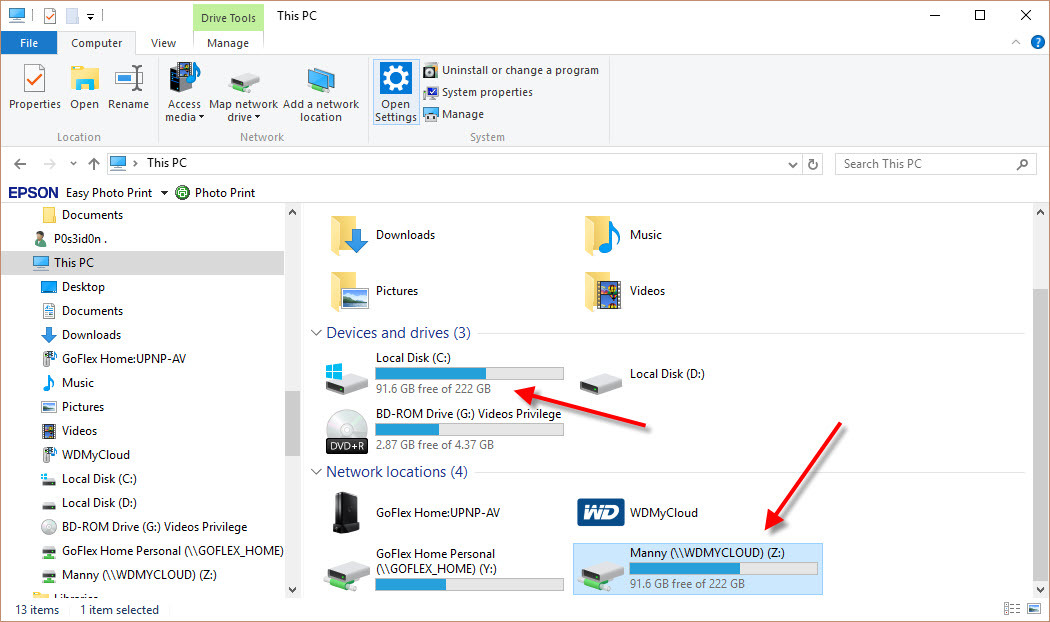Open the Quick Access Toolbar customize dropdown

click(90, 17)
